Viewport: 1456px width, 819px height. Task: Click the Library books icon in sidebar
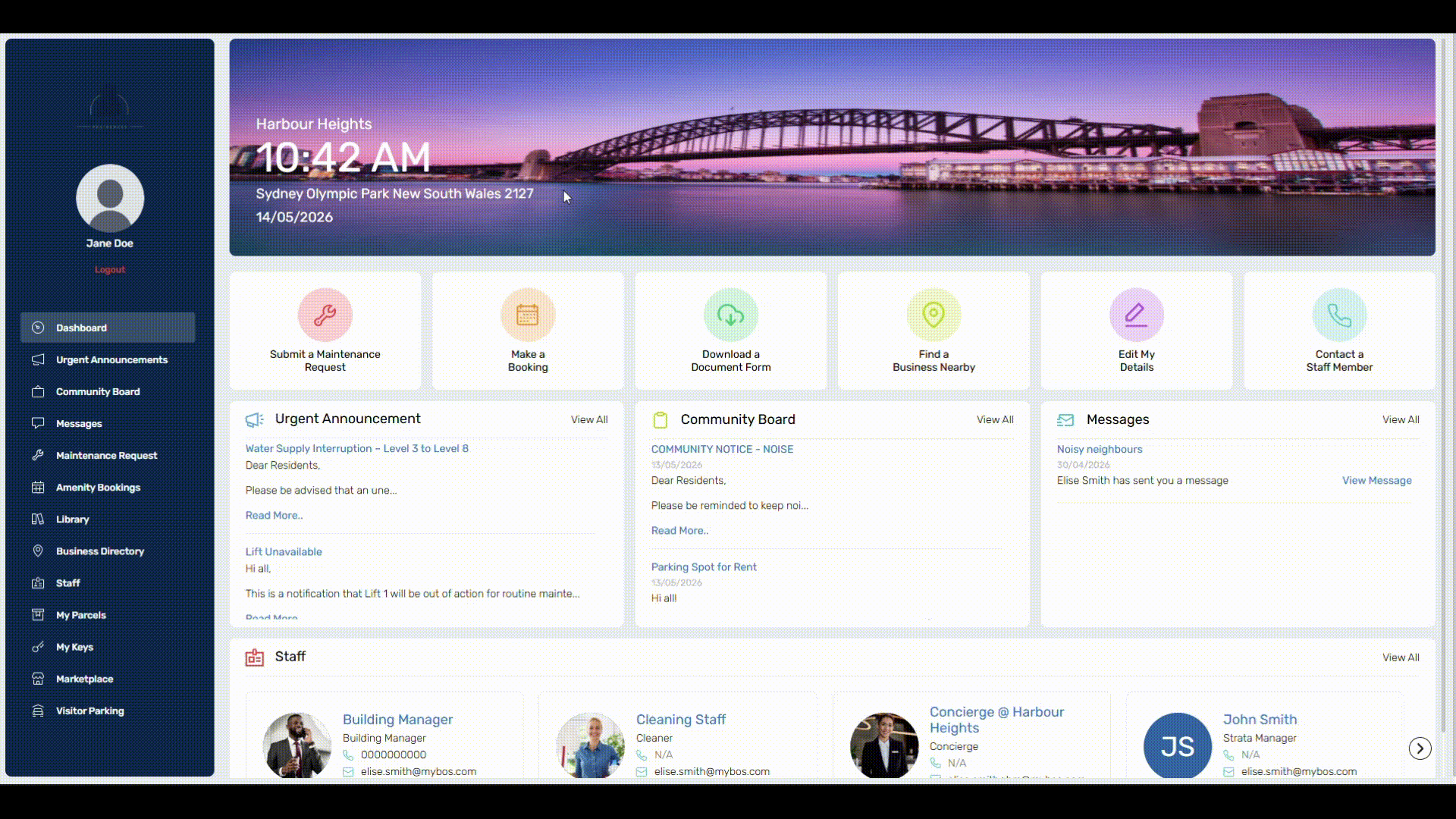[38, 519]
